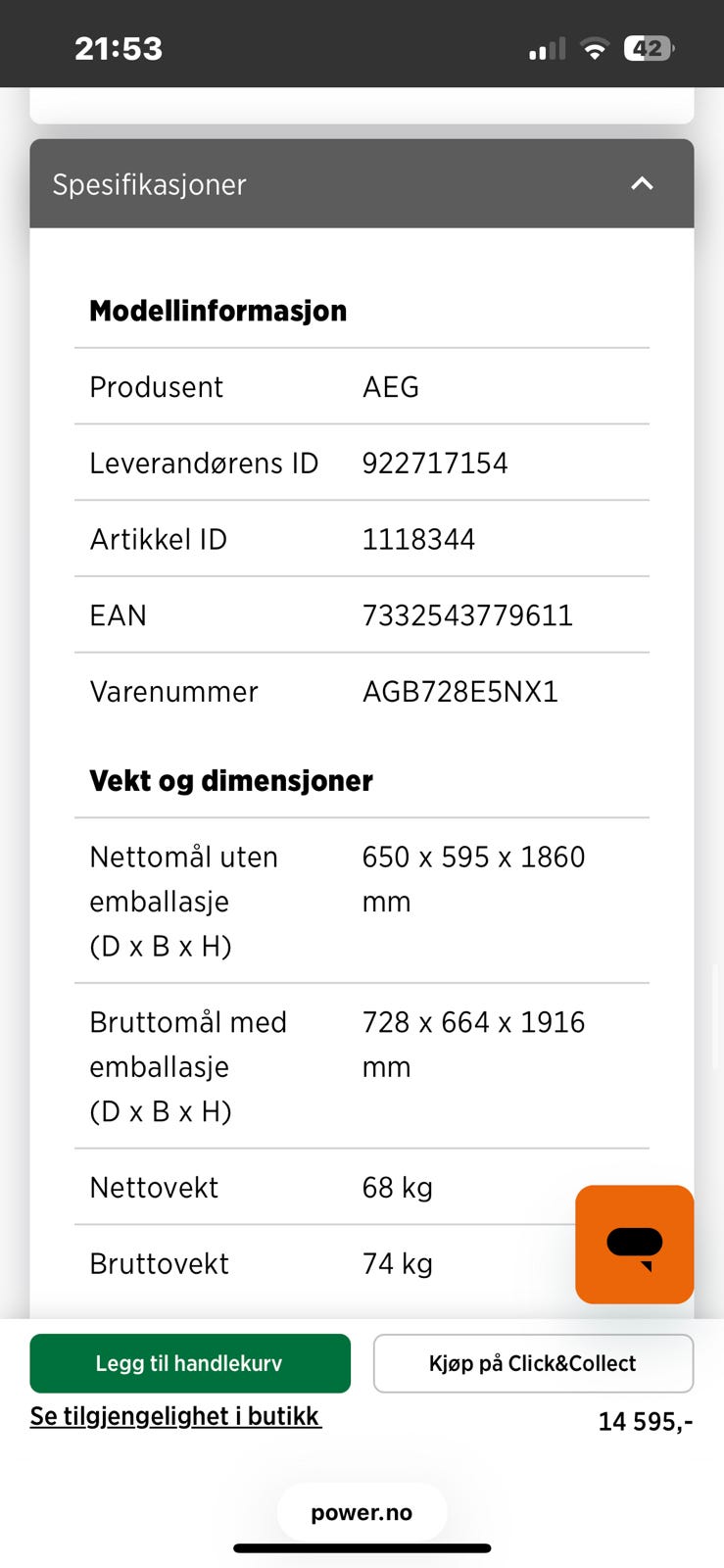Choose Kjøp på Click&Collect
The height and width of the screenshot is (1568, 724).
click(533, 1363)
